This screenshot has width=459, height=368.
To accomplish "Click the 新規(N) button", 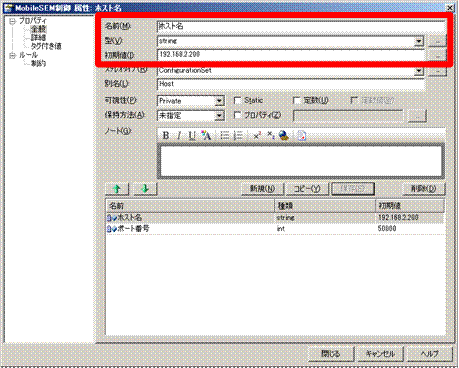I will click(263, 189).
